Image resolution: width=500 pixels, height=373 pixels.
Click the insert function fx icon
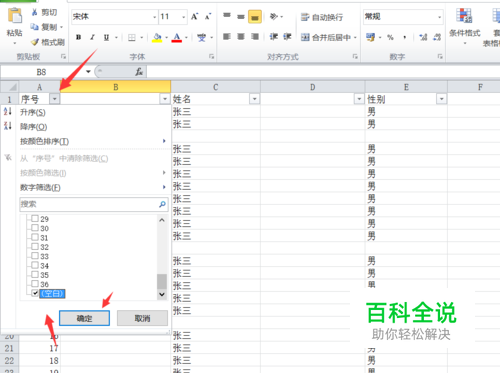point(139,72)
